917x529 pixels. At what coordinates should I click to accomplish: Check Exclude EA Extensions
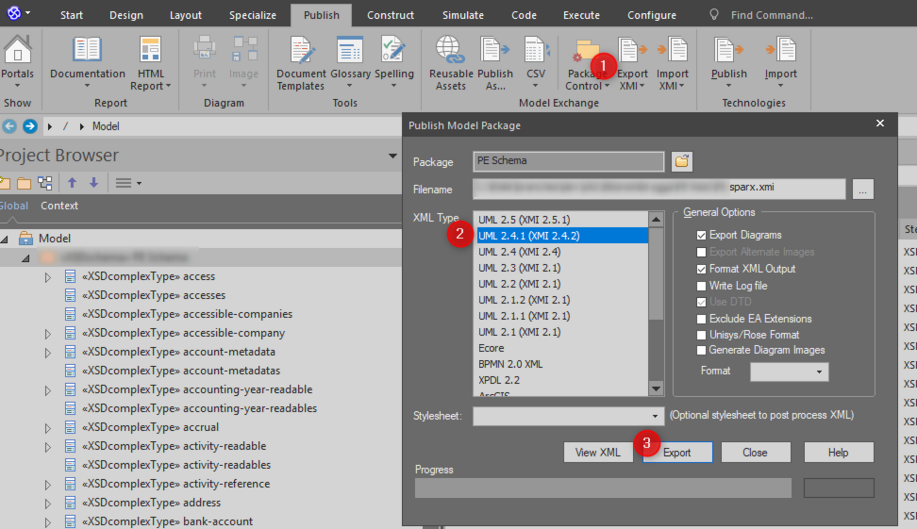click(x=701, y=319)
